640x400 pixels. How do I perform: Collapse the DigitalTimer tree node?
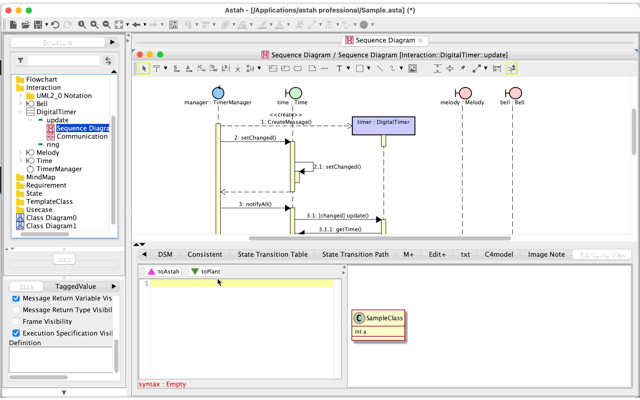coord(20,112)
